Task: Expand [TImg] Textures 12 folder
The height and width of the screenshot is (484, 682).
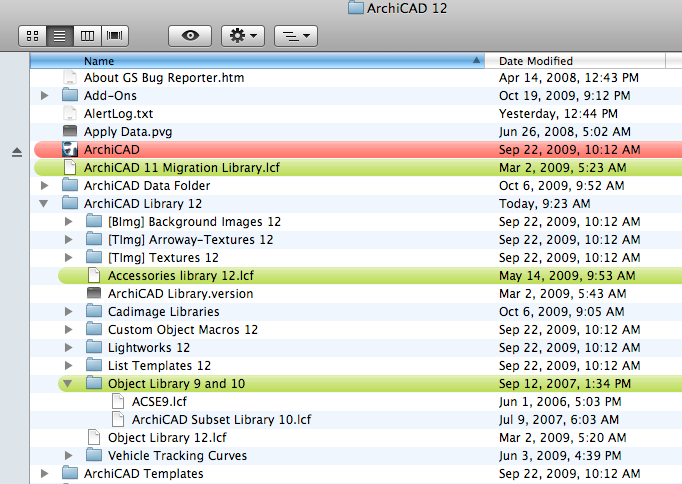Action: (x=68, y=257)
